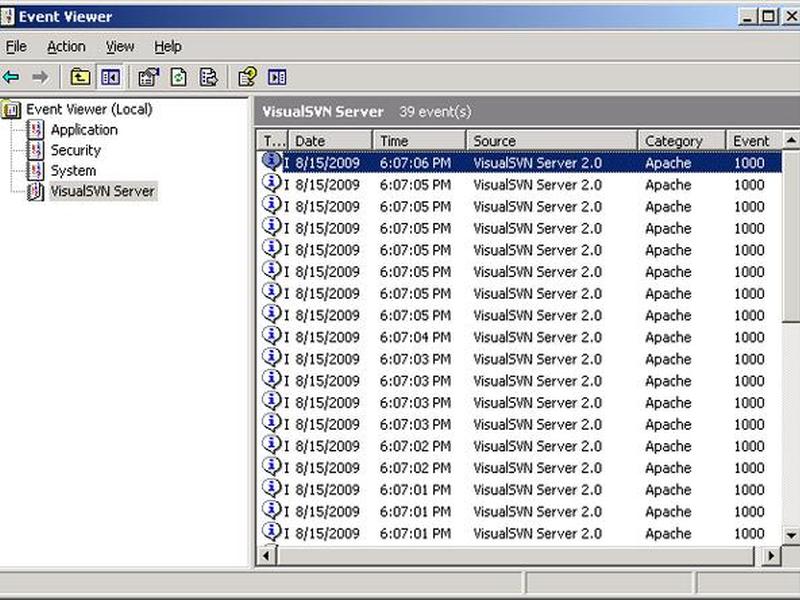Viewport: 800px width, 600px height.
Task: Click the Back arrow toolbar icon
Action: tap(11, 78)
